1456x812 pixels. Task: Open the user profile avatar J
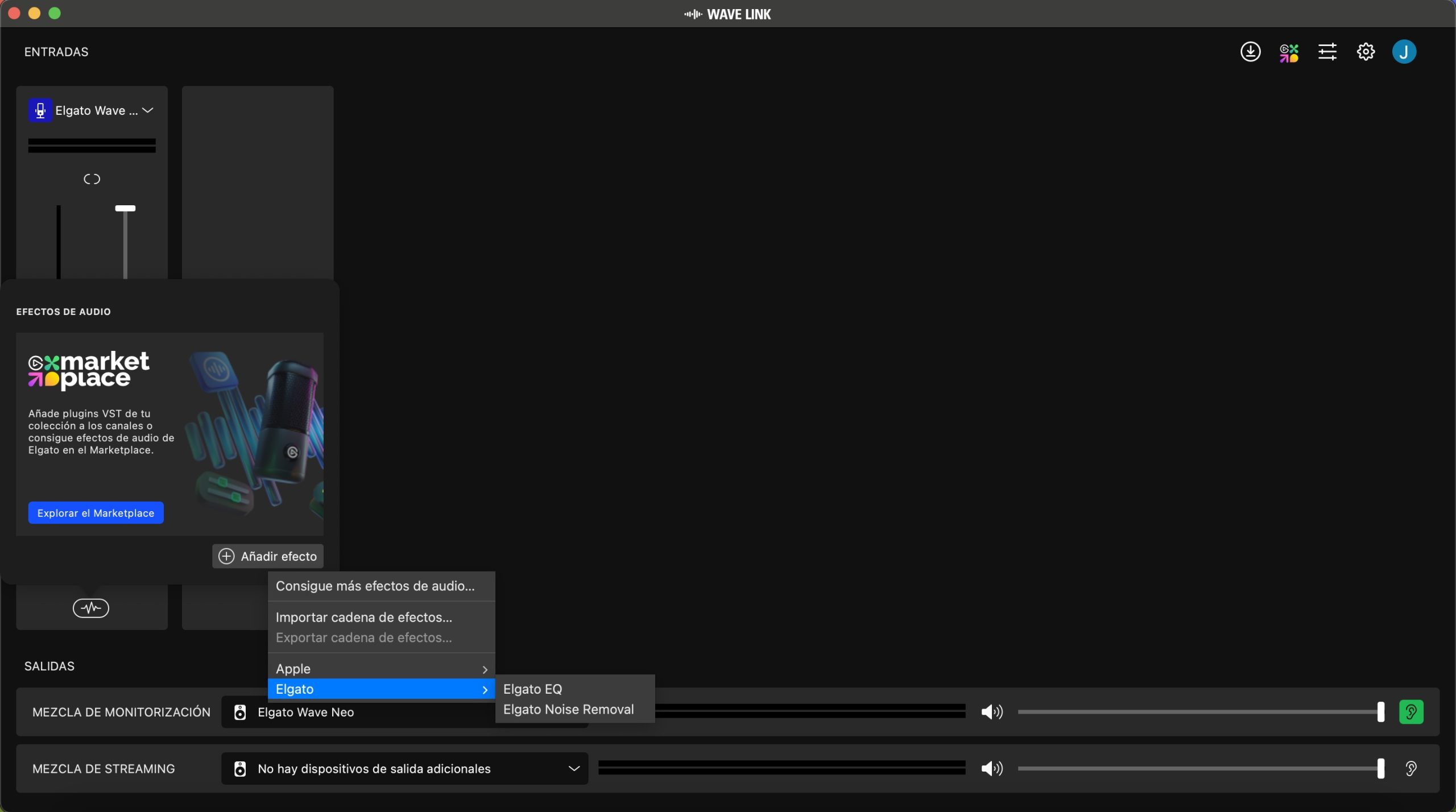coord(1404,52)
